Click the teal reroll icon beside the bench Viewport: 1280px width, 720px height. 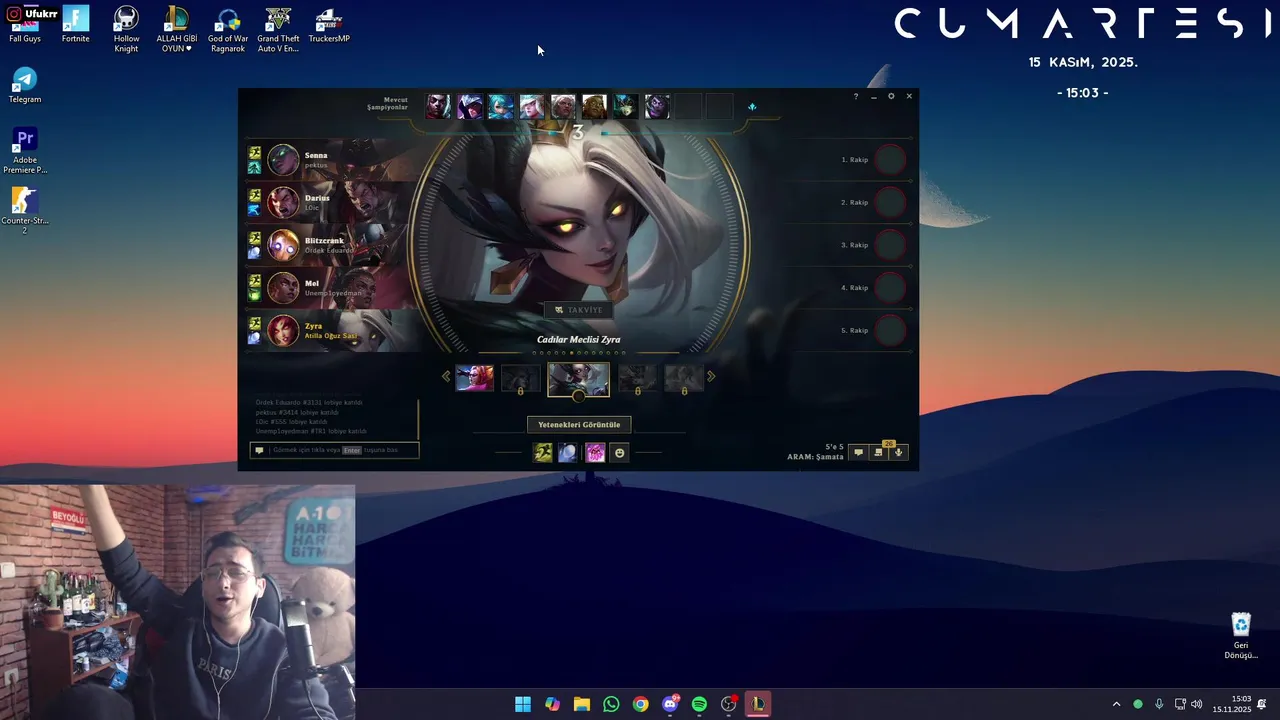click(x=752, y=107)
